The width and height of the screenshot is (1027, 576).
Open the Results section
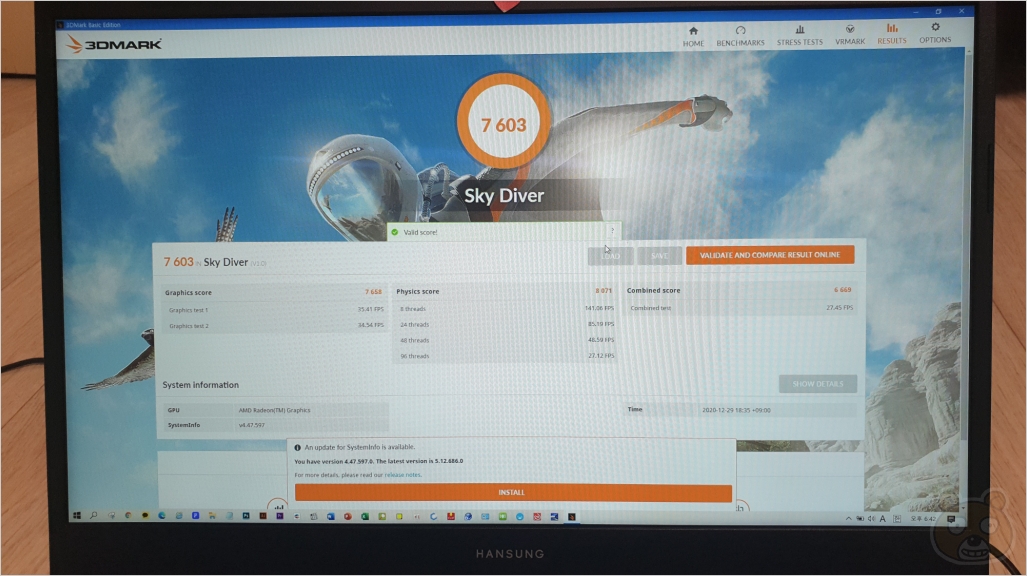point(891,34)
